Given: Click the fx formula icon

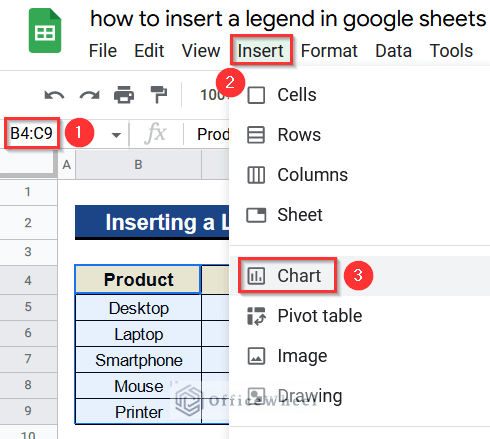Looking at the screenshot, I should pyautogui.click(x=155, y=134).
